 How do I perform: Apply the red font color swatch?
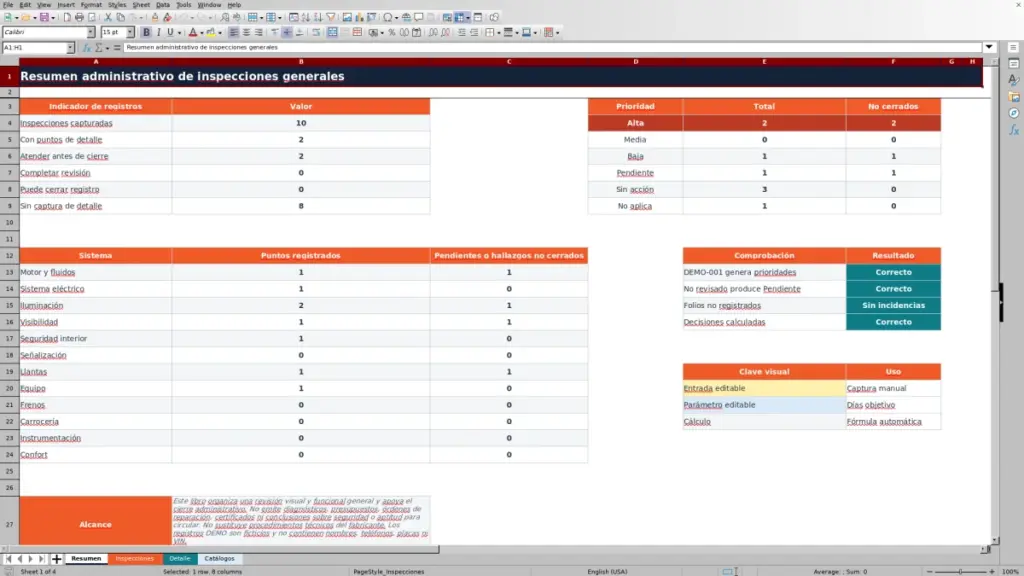click(193, 33)
